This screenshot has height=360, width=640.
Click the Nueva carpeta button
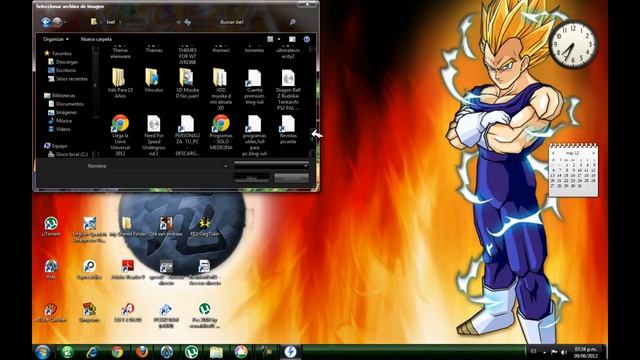point(96,39)
